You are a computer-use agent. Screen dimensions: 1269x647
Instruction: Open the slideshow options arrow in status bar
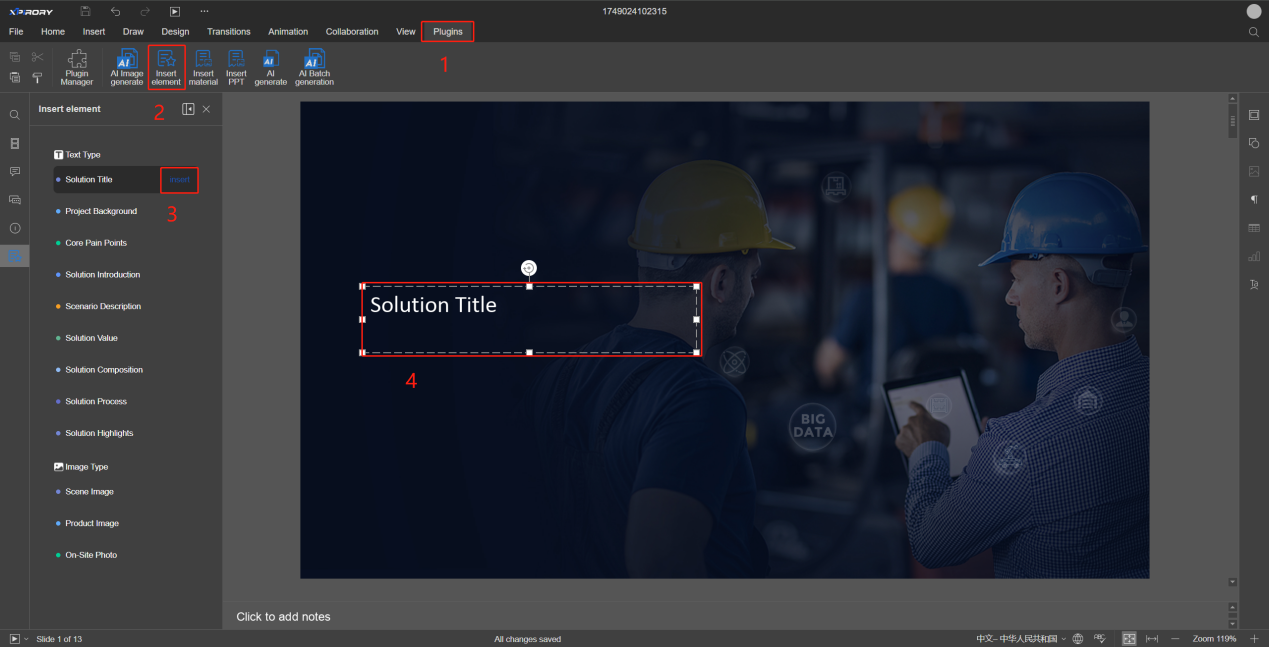26,638
